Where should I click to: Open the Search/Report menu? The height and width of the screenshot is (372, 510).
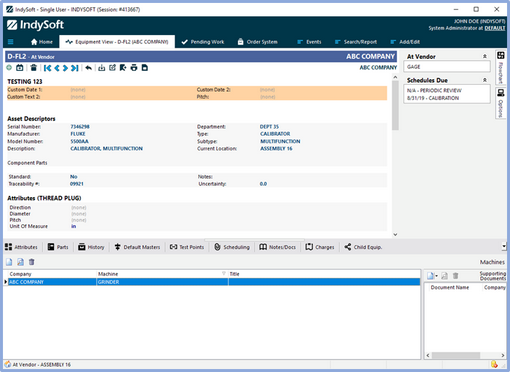pyautogui.click(x=356, y=42)
